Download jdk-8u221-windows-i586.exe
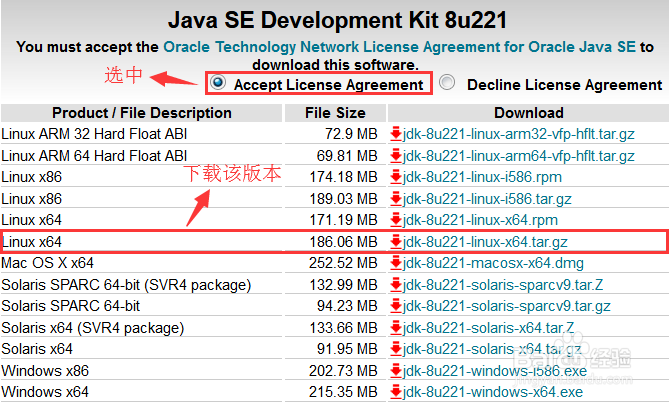This screenshot has width=669, height=402. tap(495, 371)
